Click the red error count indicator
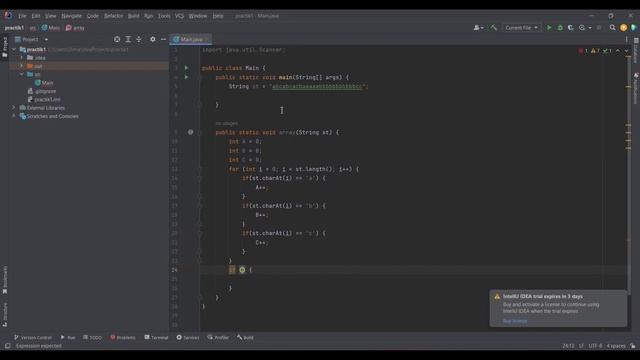This screenshot has height=360, width=640. pos(583,51)
